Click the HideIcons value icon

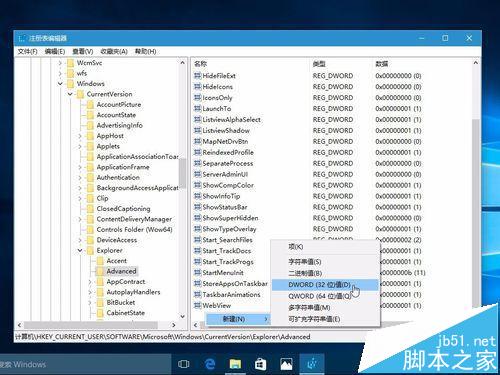point(198,87)
